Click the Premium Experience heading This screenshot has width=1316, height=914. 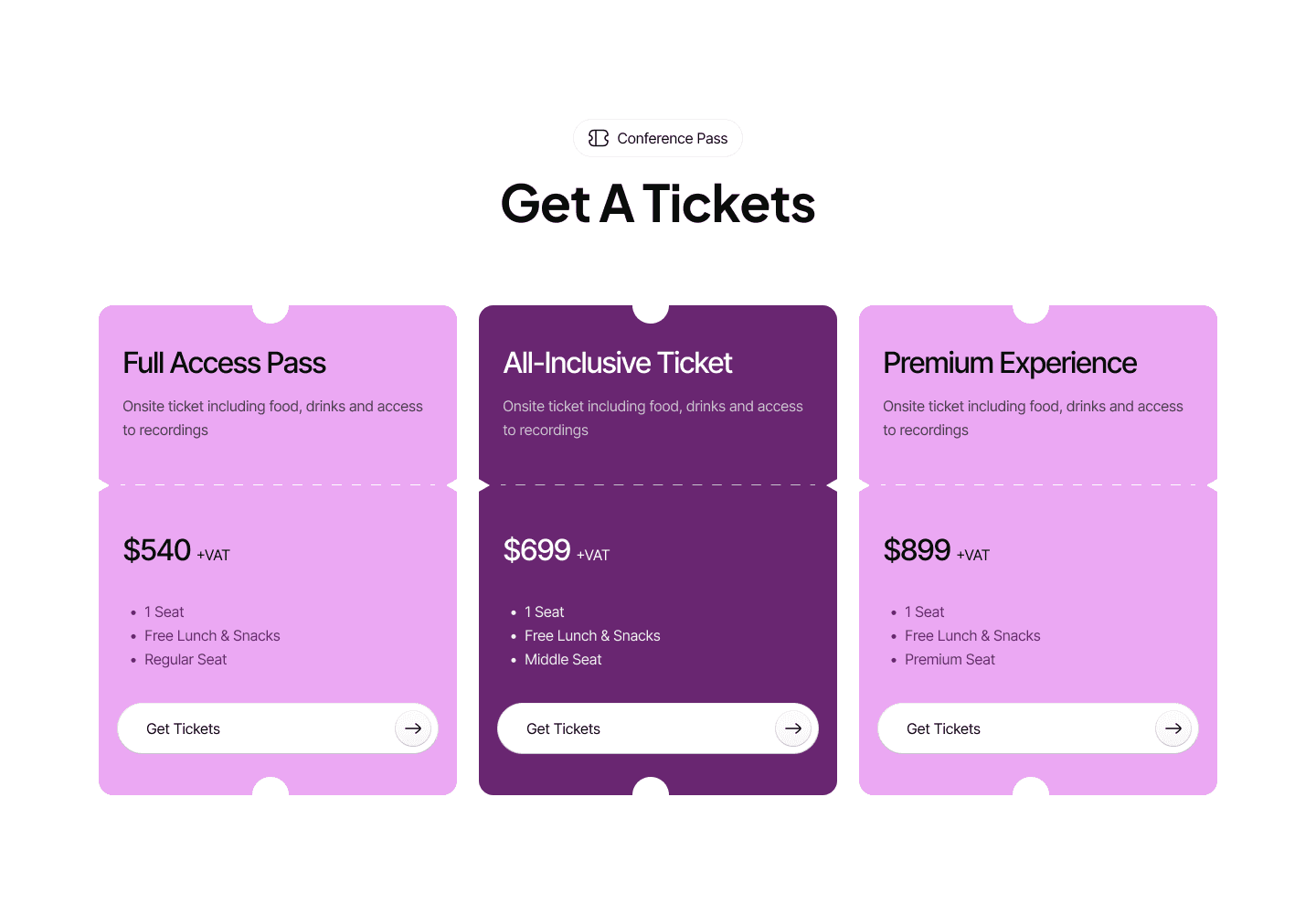click(x=1010, y=363)
